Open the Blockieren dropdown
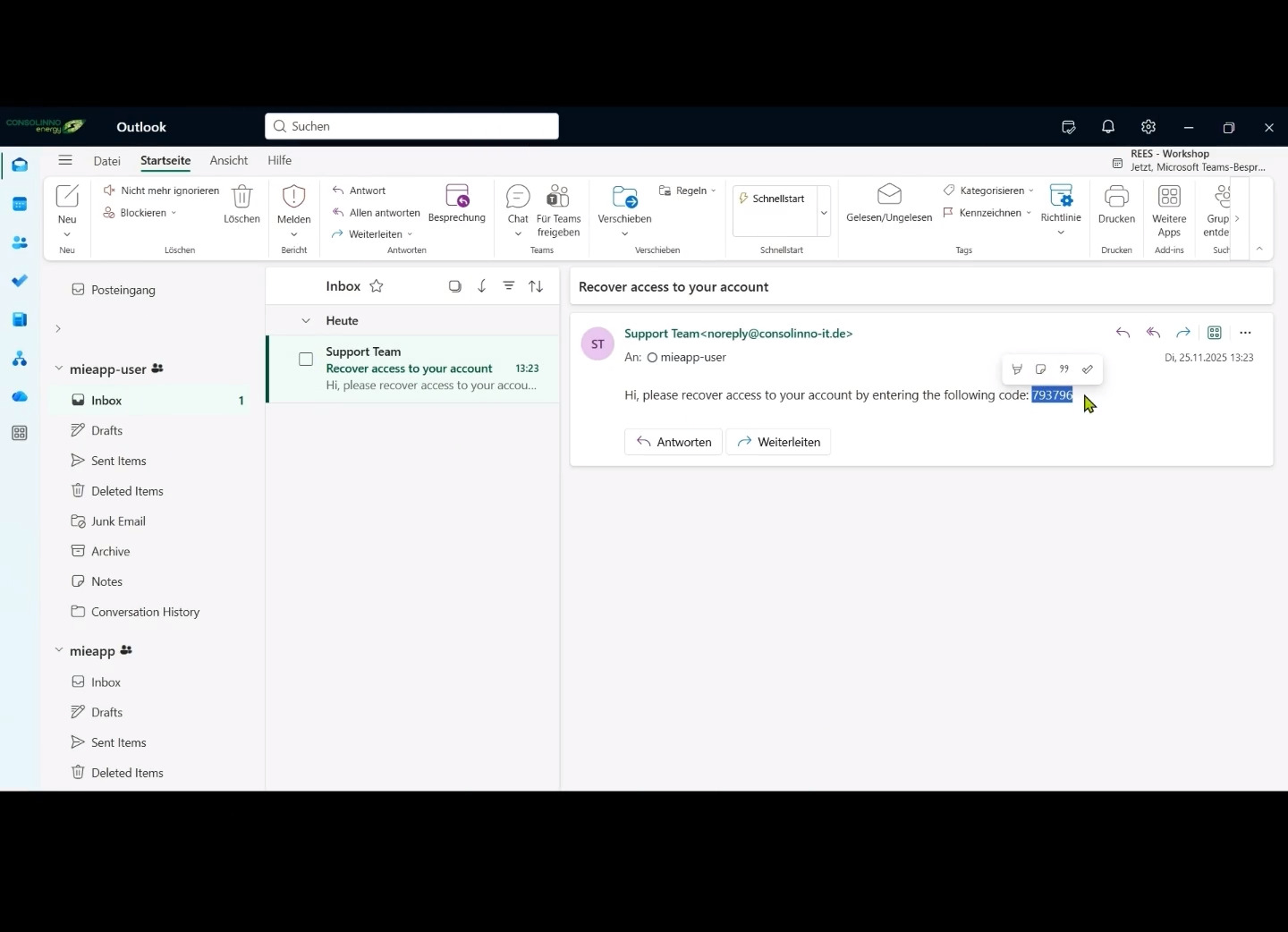This screenshot has width=1288, height=932. coord(174,212)
